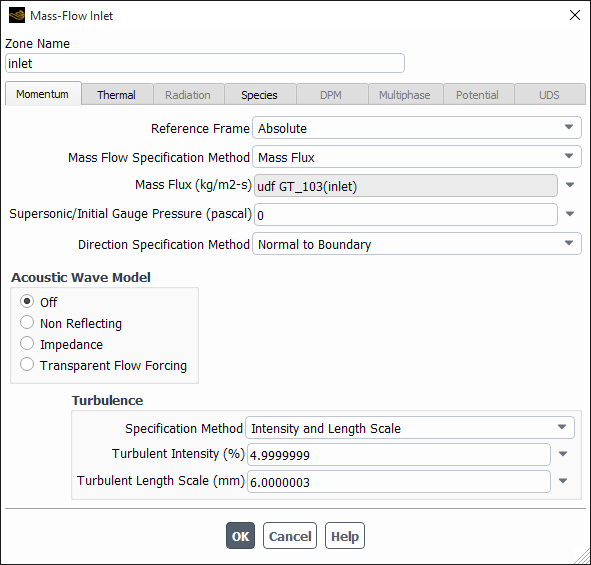
Task: Expand the Mass Flux value options arrow
Action: tap(570, 185)
